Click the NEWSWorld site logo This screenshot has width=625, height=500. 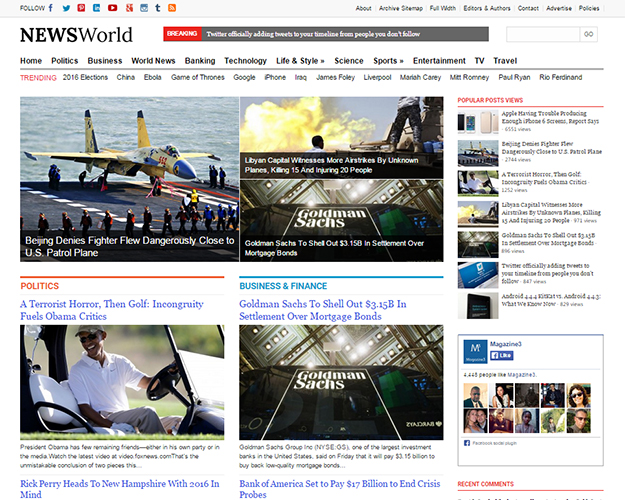76,35
